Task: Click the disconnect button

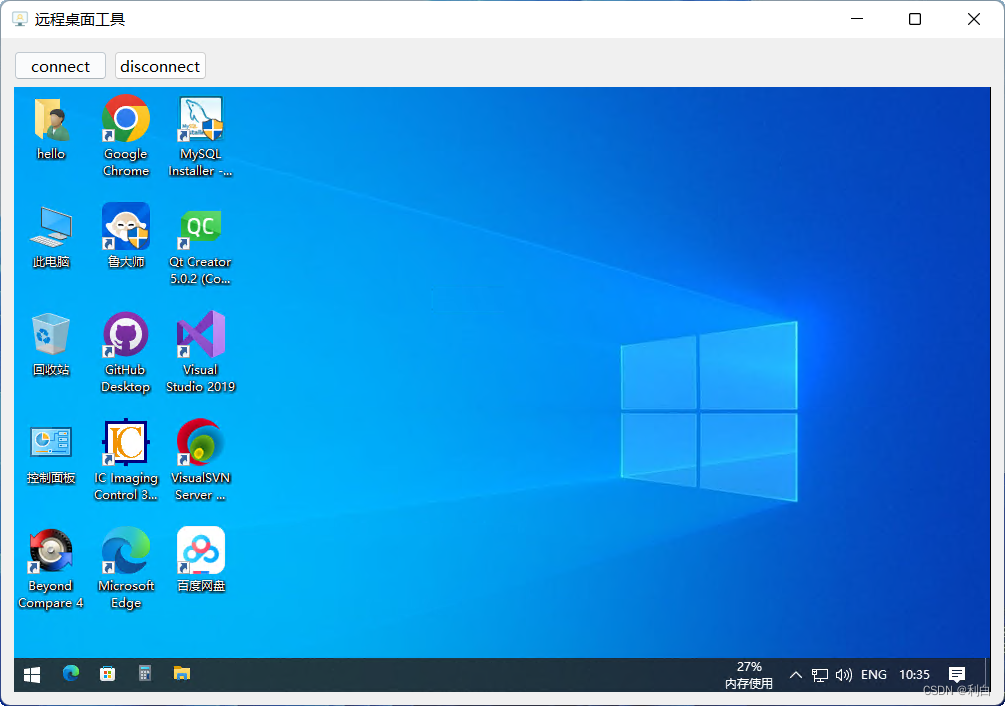Action: tap(160, 65)
